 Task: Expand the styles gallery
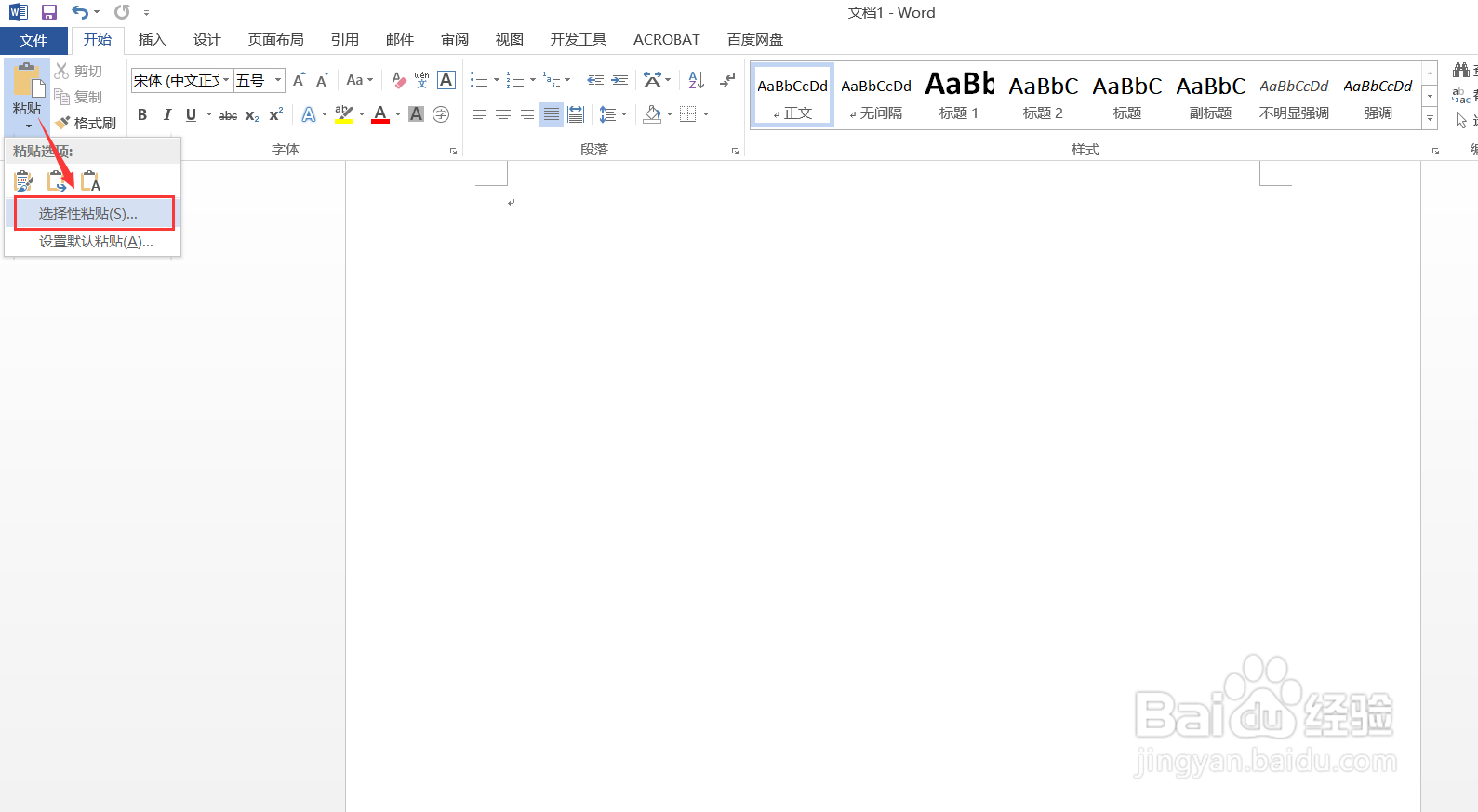point(1431,118)
